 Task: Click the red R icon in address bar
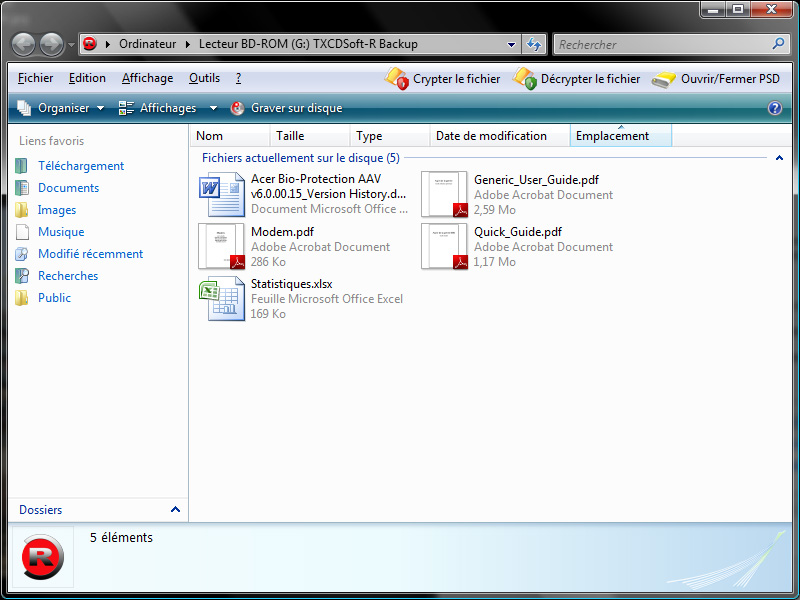(90, 44)
